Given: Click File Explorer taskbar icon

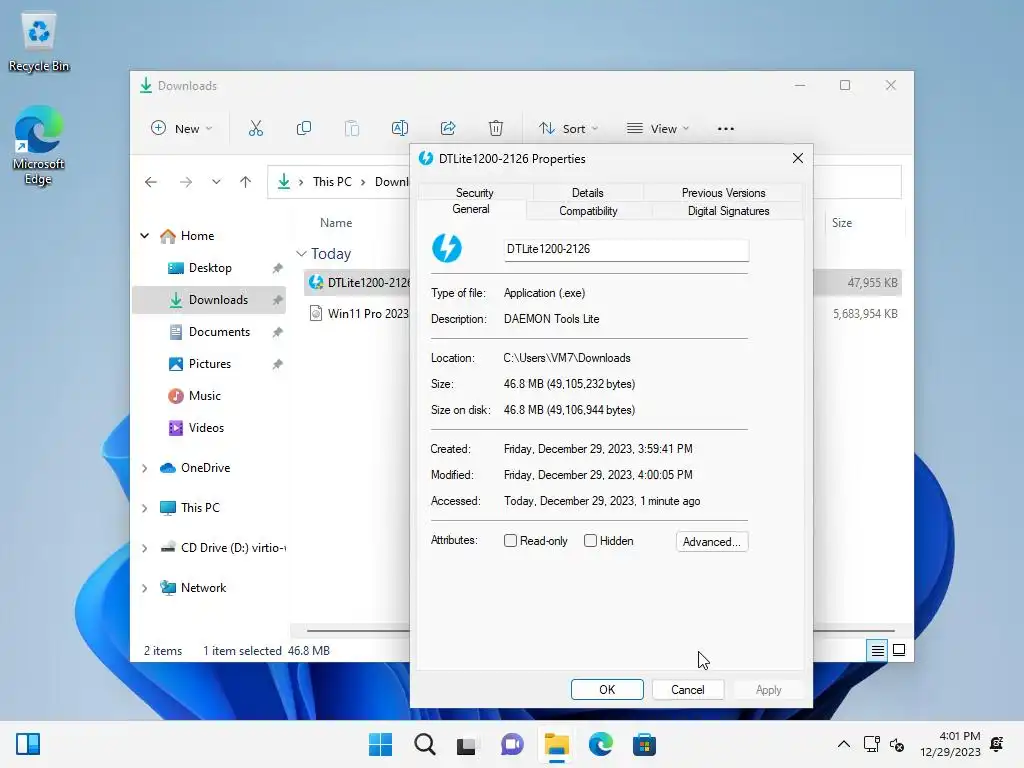Looking at the screenshot, I should tap(556, 744).
